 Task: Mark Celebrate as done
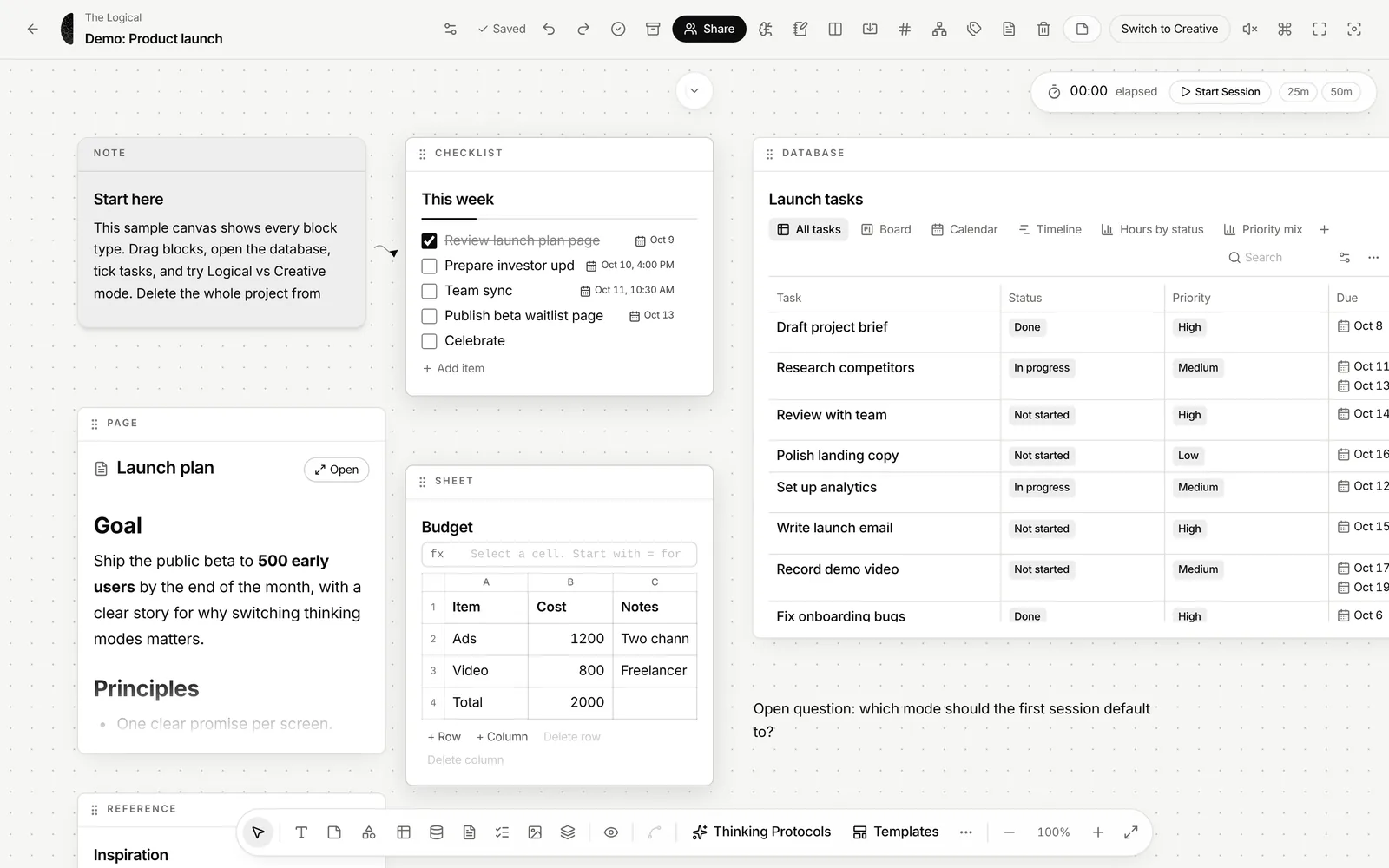tap(429, 341)
